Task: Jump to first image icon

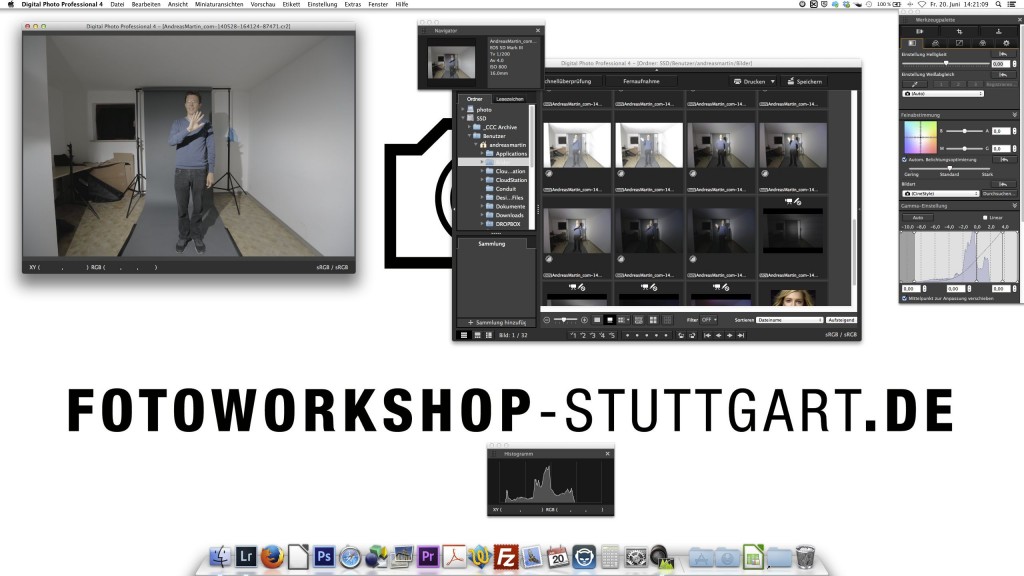Action: coord(707,335)
